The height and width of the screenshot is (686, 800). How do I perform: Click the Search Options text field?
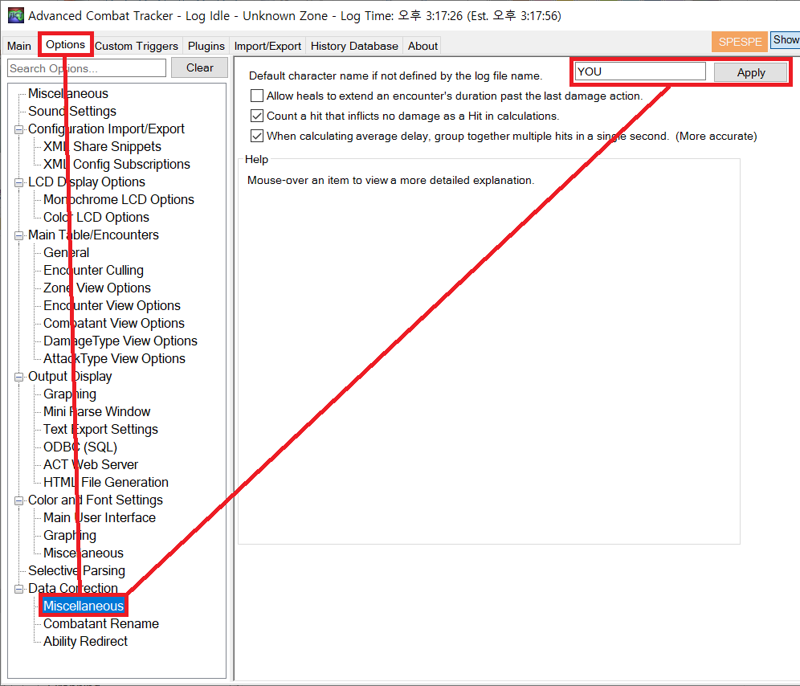tap(87, 68)
